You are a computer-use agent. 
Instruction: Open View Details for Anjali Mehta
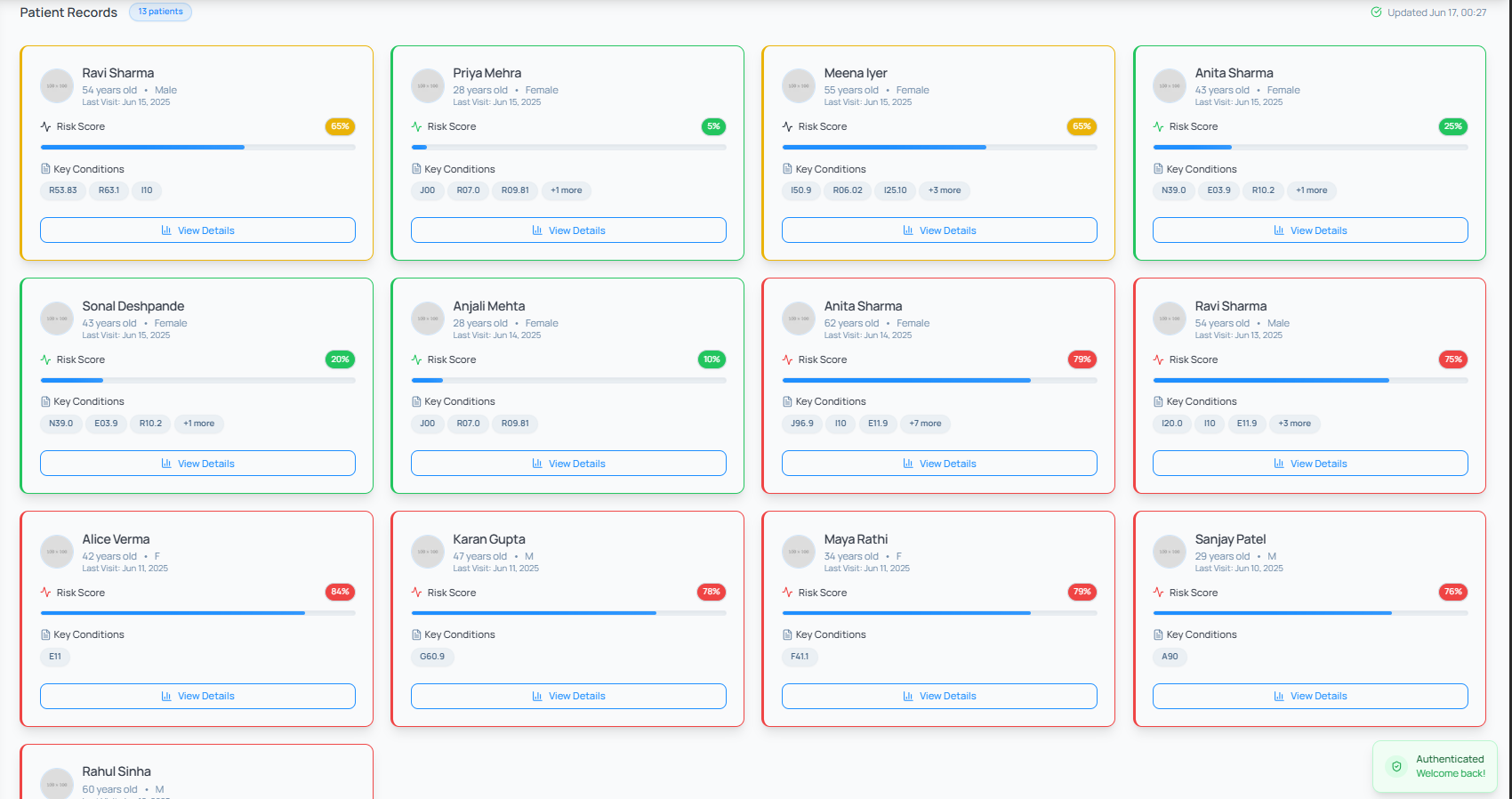pyautogui.click(x=568, y=463)
